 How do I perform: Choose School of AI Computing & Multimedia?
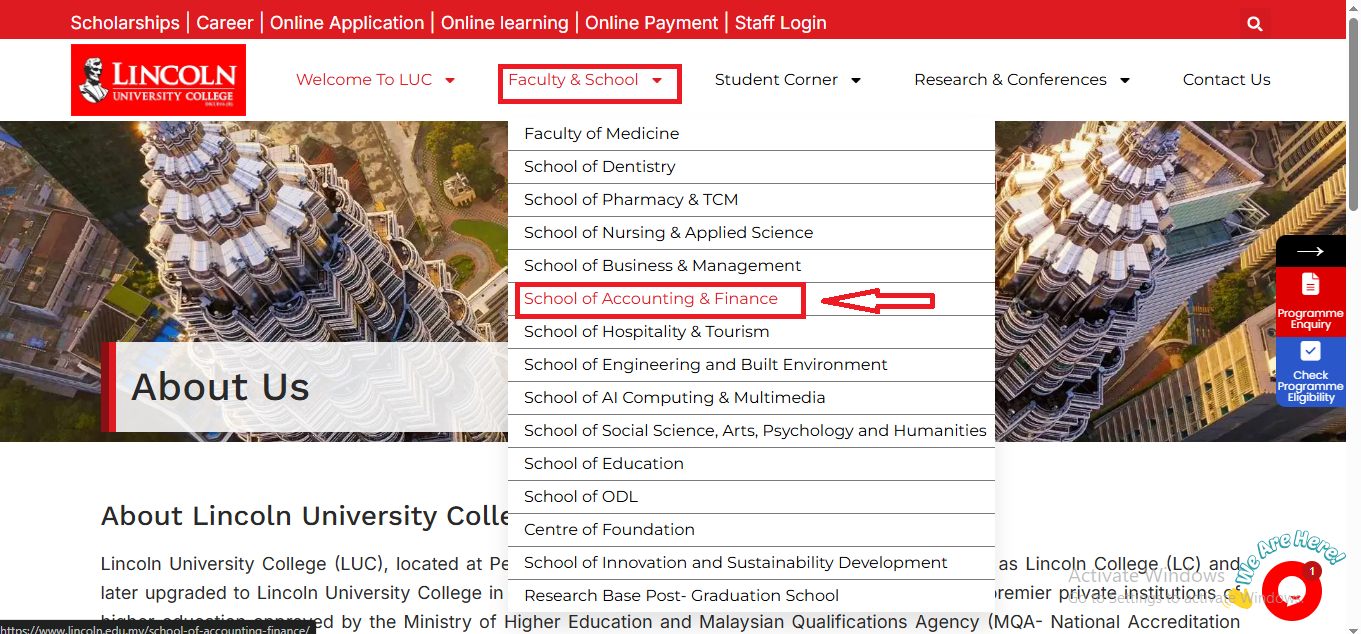tap(675, 398)
